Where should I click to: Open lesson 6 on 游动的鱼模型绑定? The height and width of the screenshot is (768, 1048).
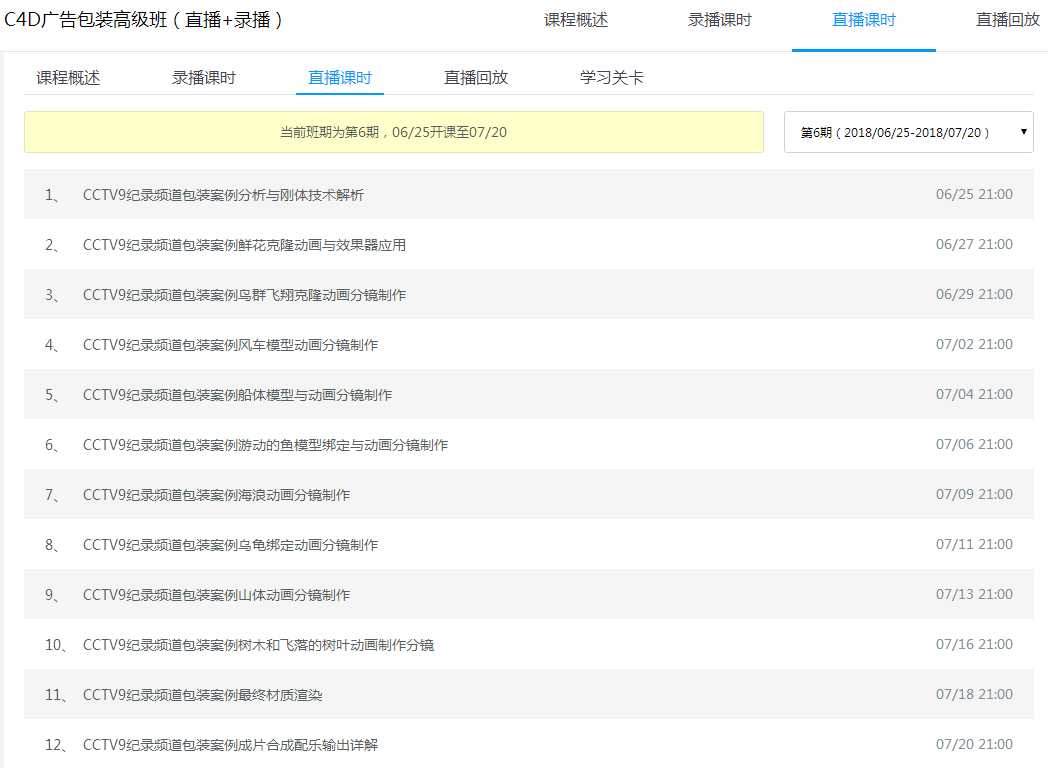[x=265, y=445]
